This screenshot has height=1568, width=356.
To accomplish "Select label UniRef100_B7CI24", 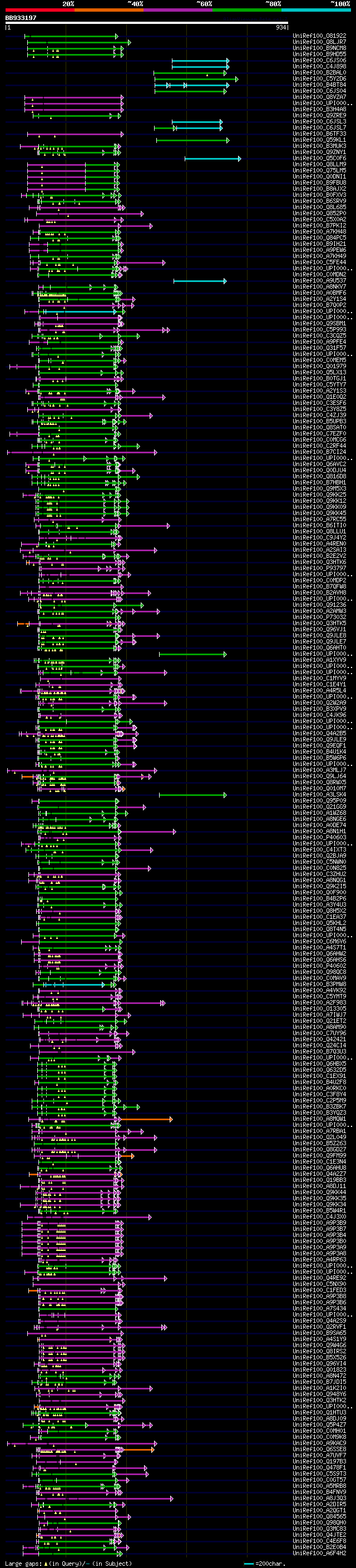I will (319, 452).
